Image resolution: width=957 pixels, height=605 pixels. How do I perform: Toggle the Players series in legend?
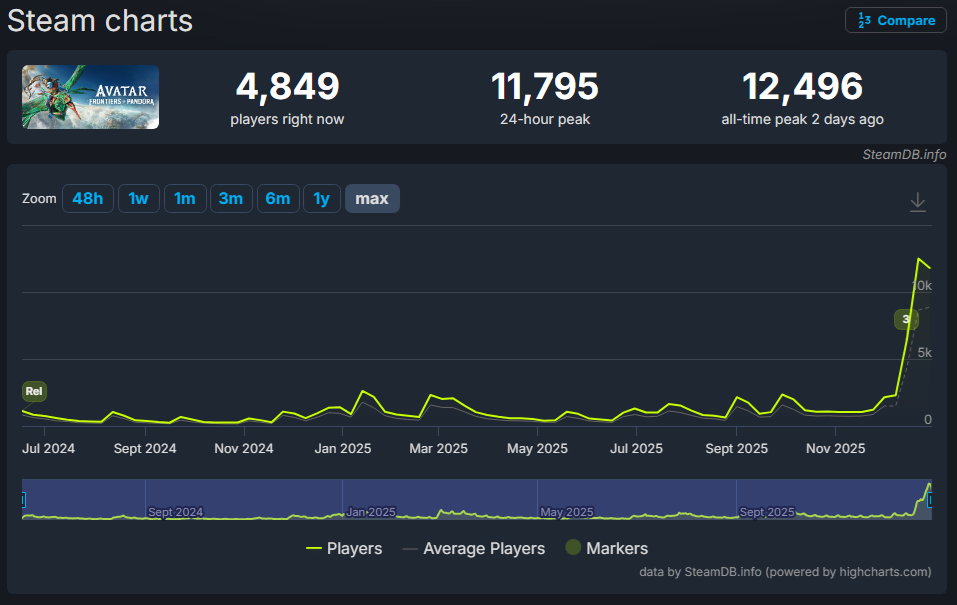click(344, 548)
